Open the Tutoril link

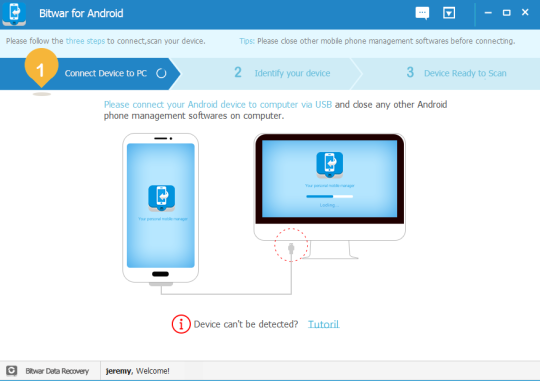coord(323,325)
